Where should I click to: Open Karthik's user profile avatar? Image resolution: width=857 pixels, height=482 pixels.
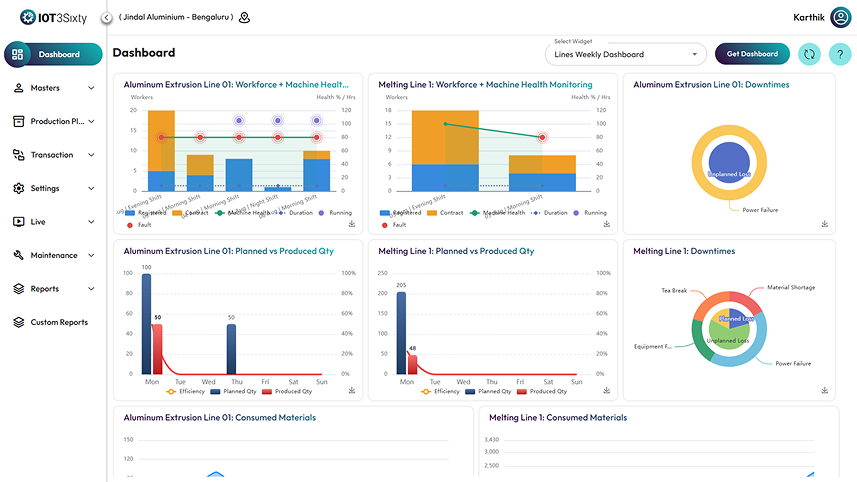click(x=841, y=17)
